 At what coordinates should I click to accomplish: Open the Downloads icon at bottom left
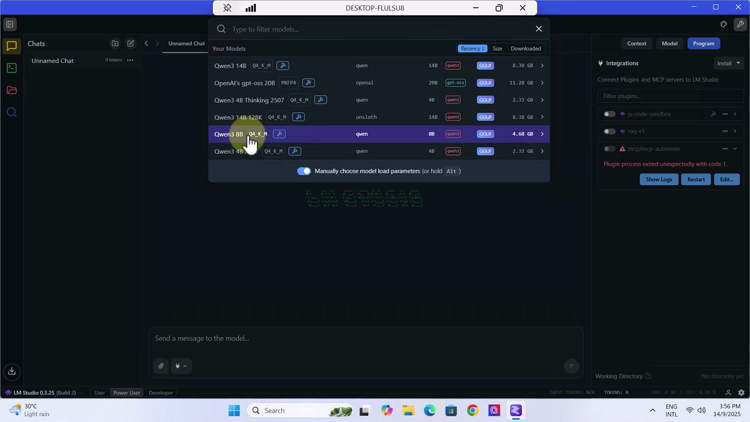(x=11, y=371)
